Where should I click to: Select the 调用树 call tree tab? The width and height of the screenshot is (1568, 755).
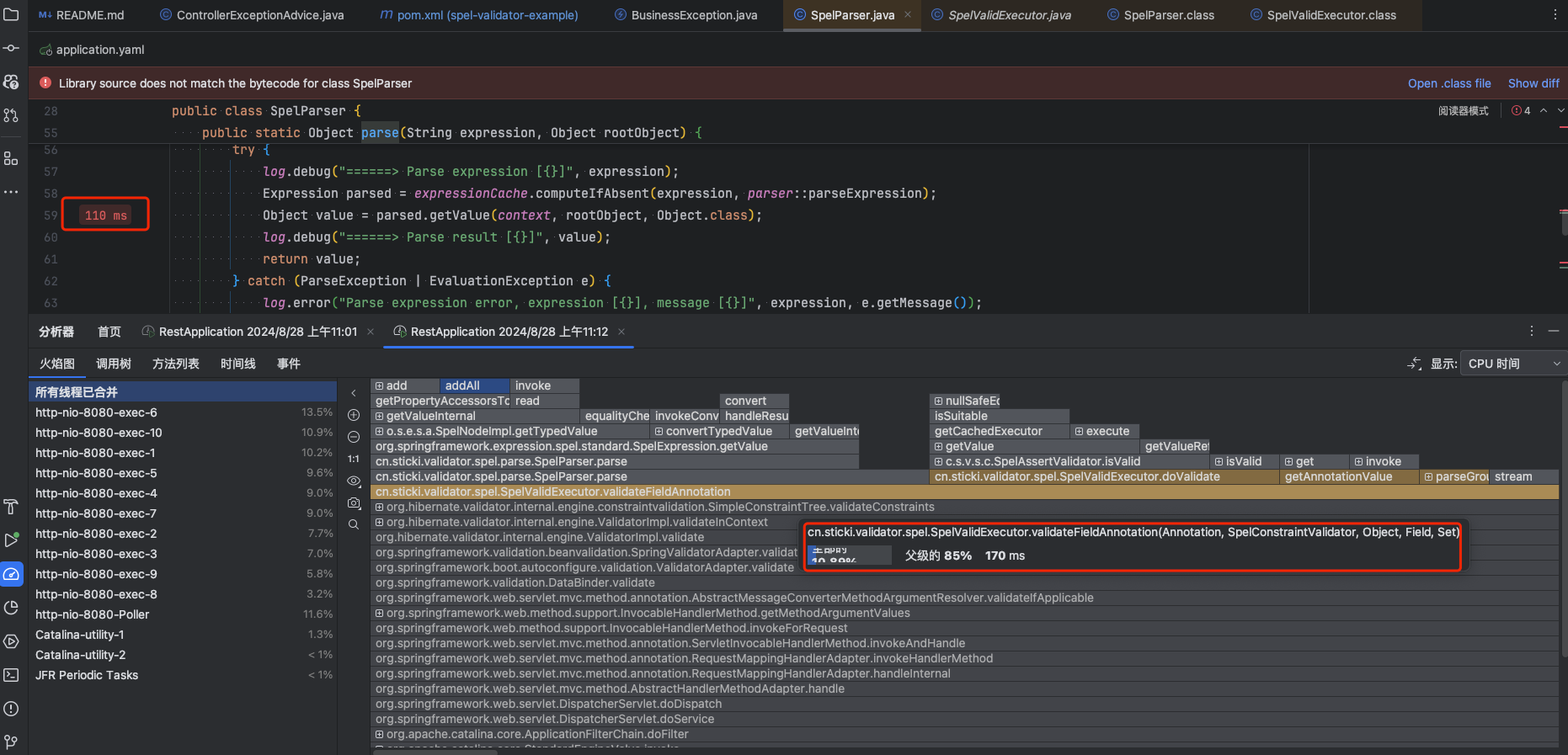[114, 364]
